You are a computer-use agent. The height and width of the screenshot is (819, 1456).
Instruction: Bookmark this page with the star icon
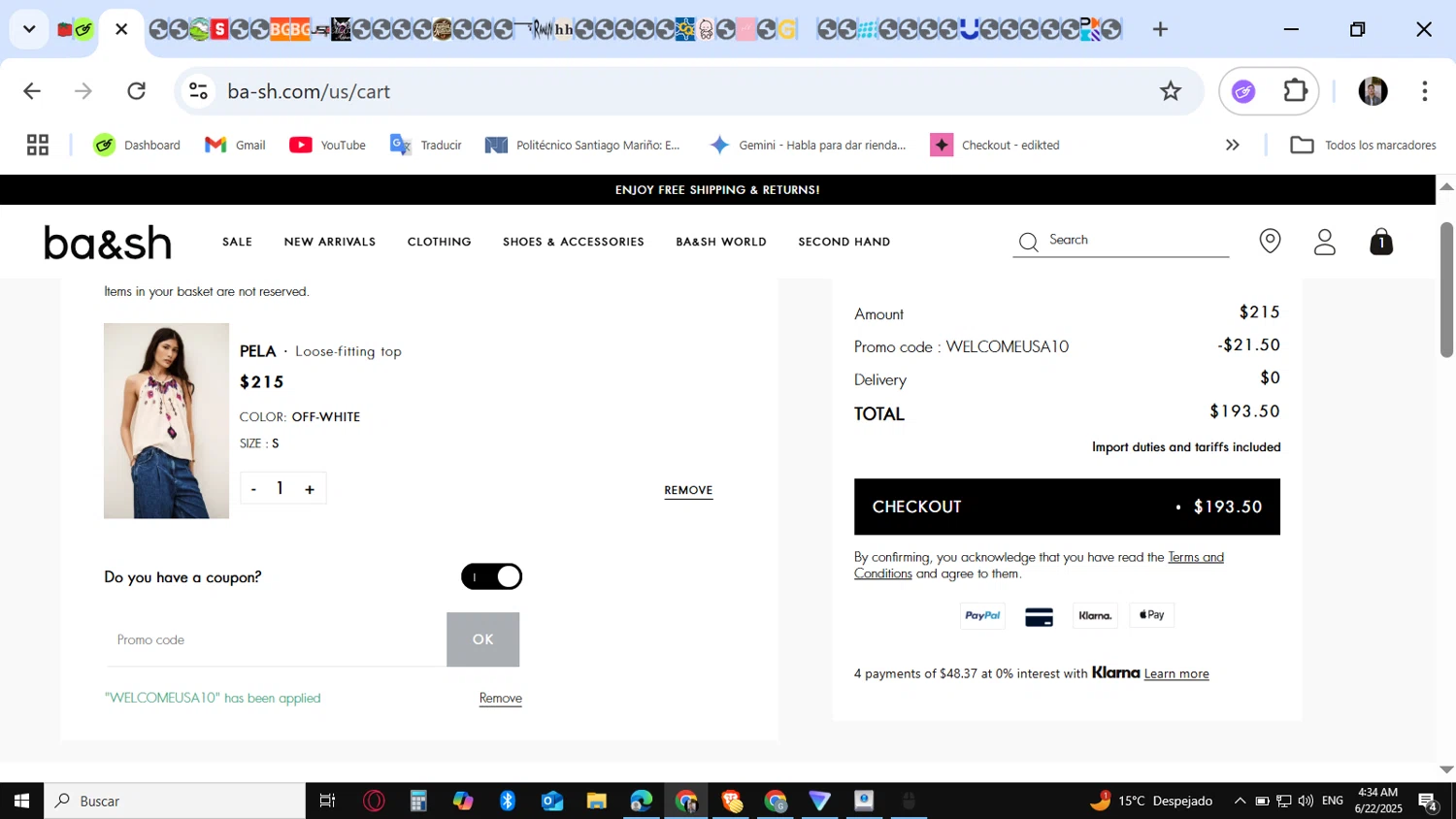(1171, 91)
